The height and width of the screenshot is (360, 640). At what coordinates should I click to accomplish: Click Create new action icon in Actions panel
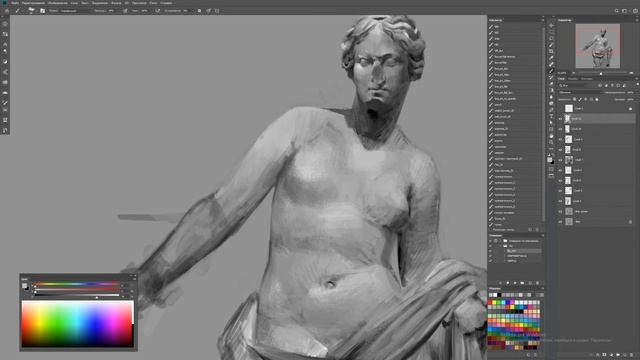(x=530, y=283)
